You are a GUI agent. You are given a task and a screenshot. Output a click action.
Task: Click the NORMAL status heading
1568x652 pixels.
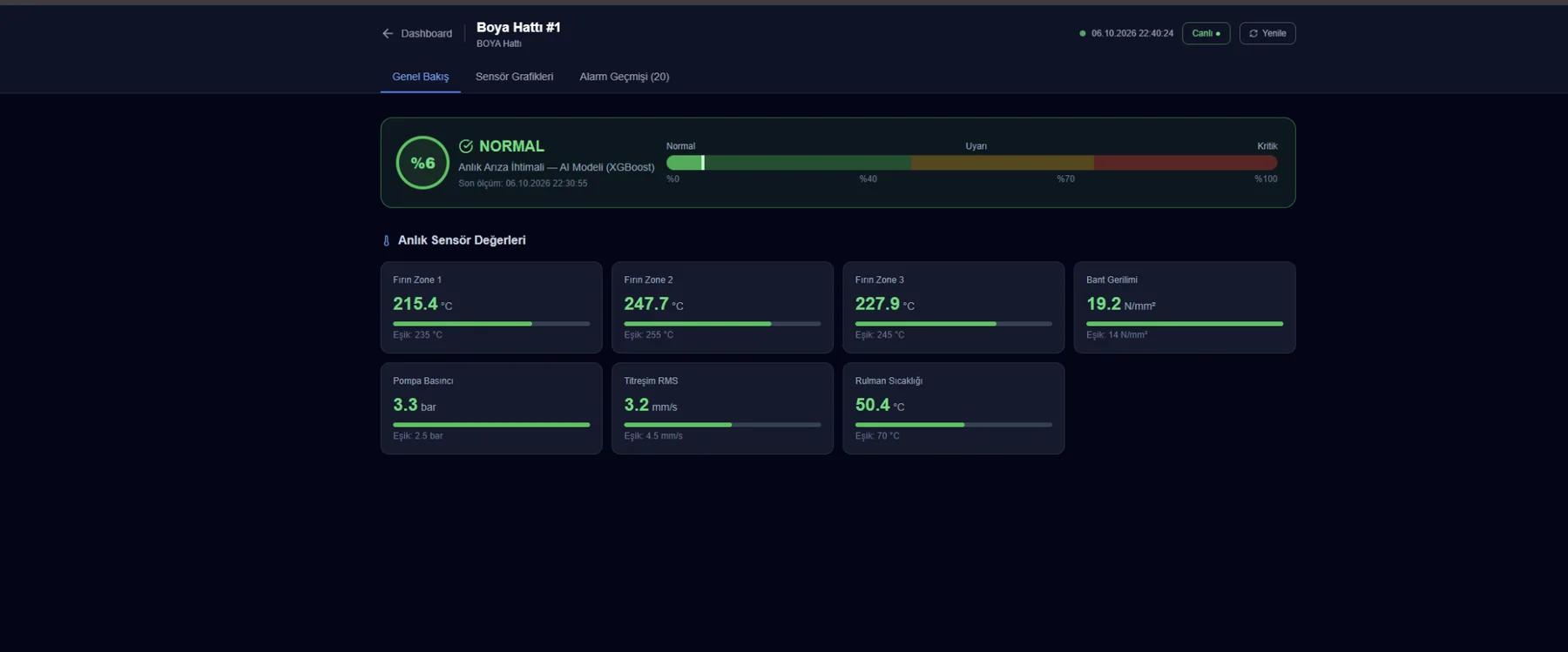pyautogui.click(x=511, y=146)
